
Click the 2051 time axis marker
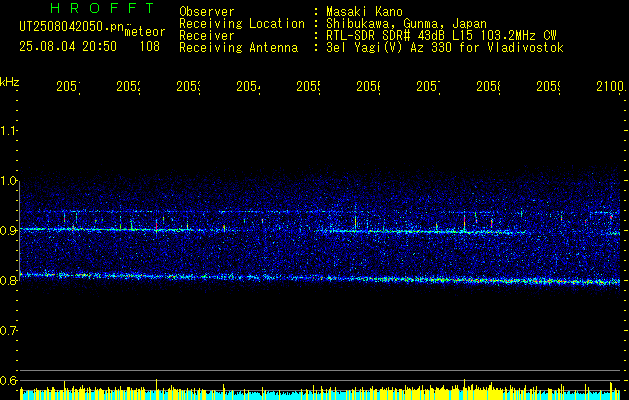pos(68,87)
